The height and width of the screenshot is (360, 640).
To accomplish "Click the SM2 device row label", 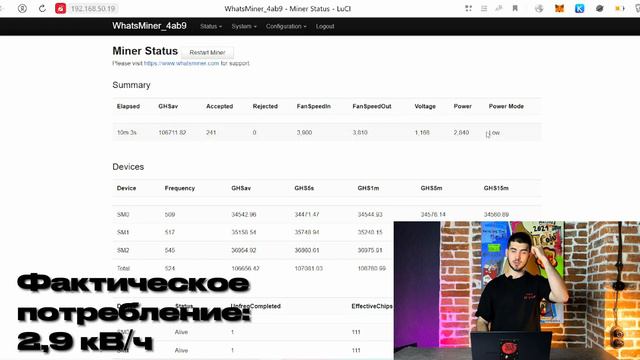I will pos(123,250).
